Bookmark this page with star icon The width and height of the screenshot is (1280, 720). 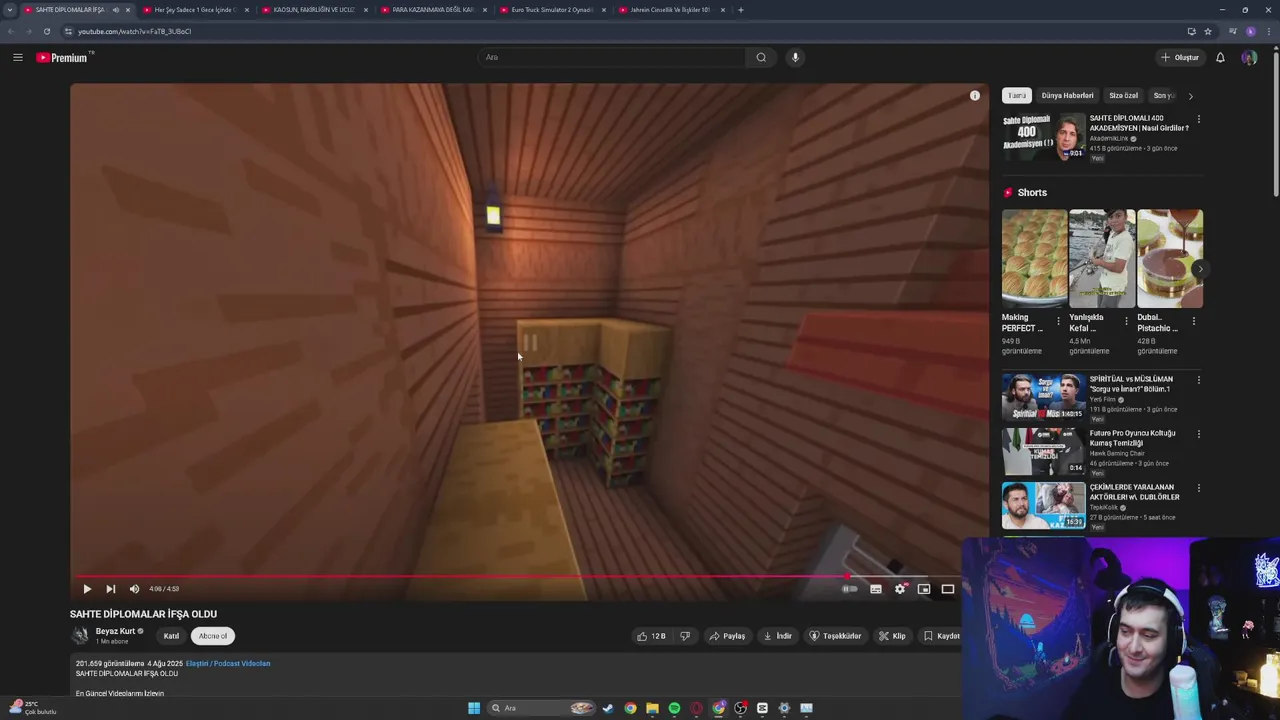click(x=1208, y=31)
